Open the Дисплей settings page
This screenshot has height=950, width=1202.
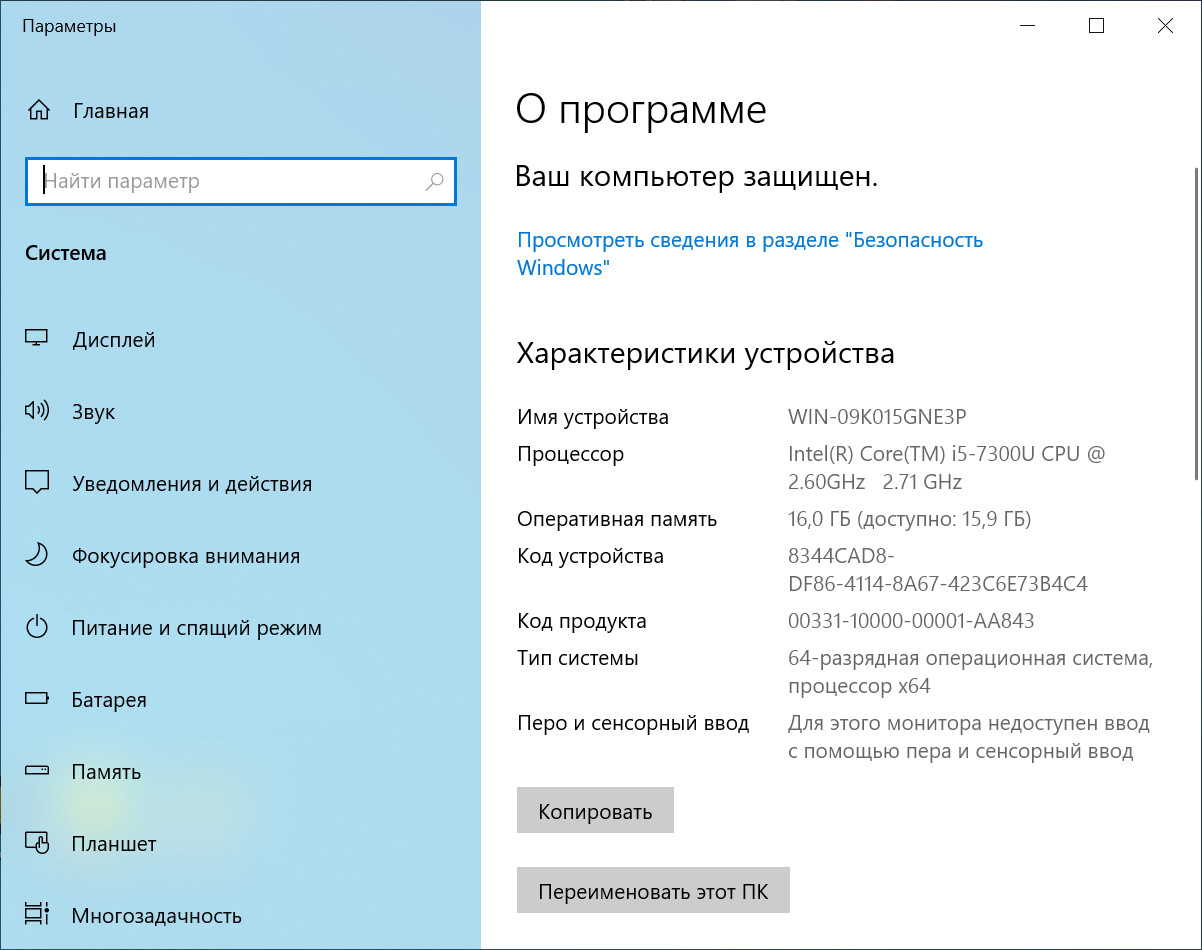tap(114, 340)
